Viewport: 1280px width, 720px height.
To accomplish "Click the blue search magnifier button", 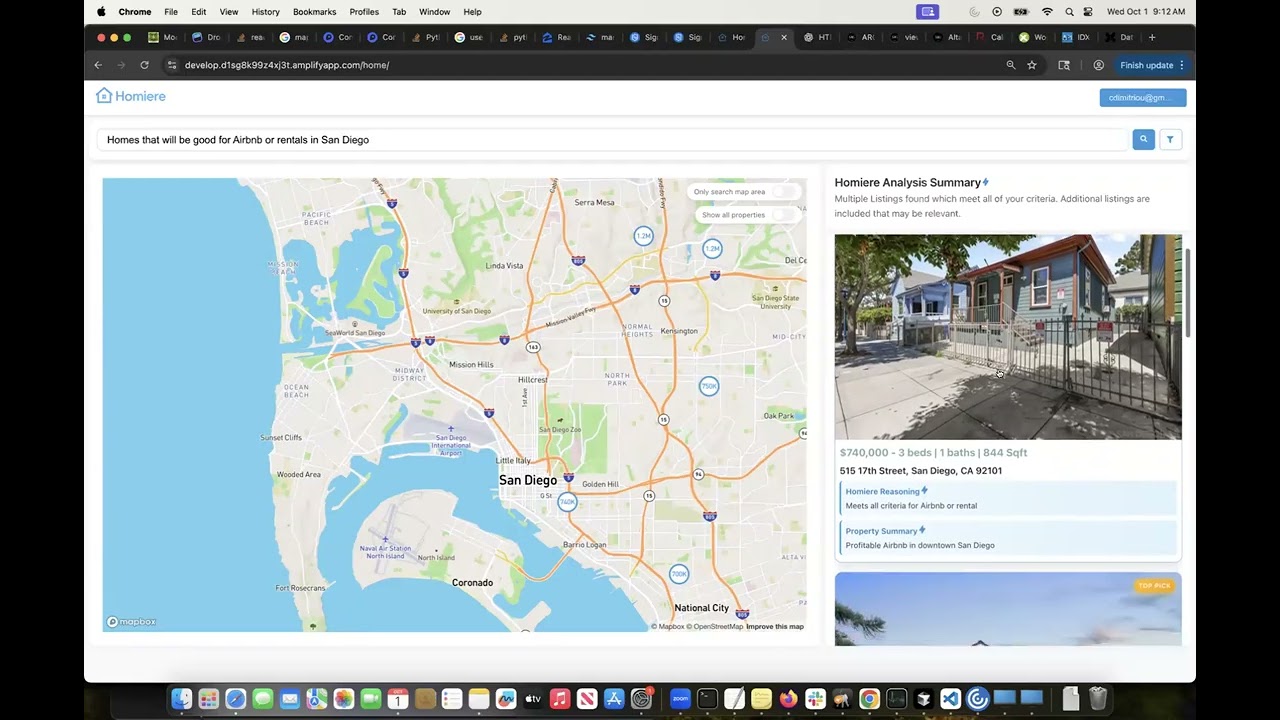I will (1143, 140).
